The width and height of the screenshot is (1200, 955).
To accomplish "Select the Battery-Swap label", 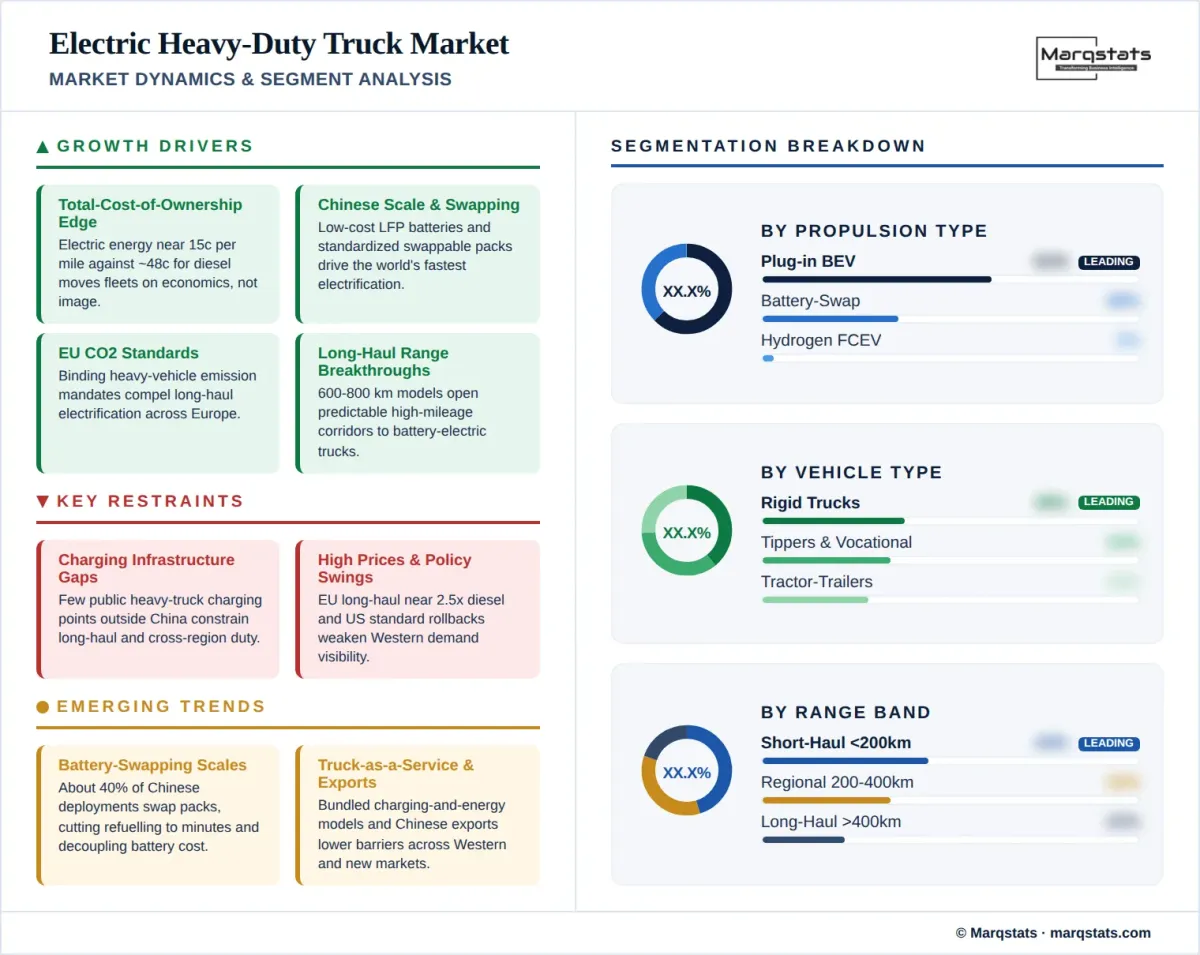I will click(x=810, y=301).
